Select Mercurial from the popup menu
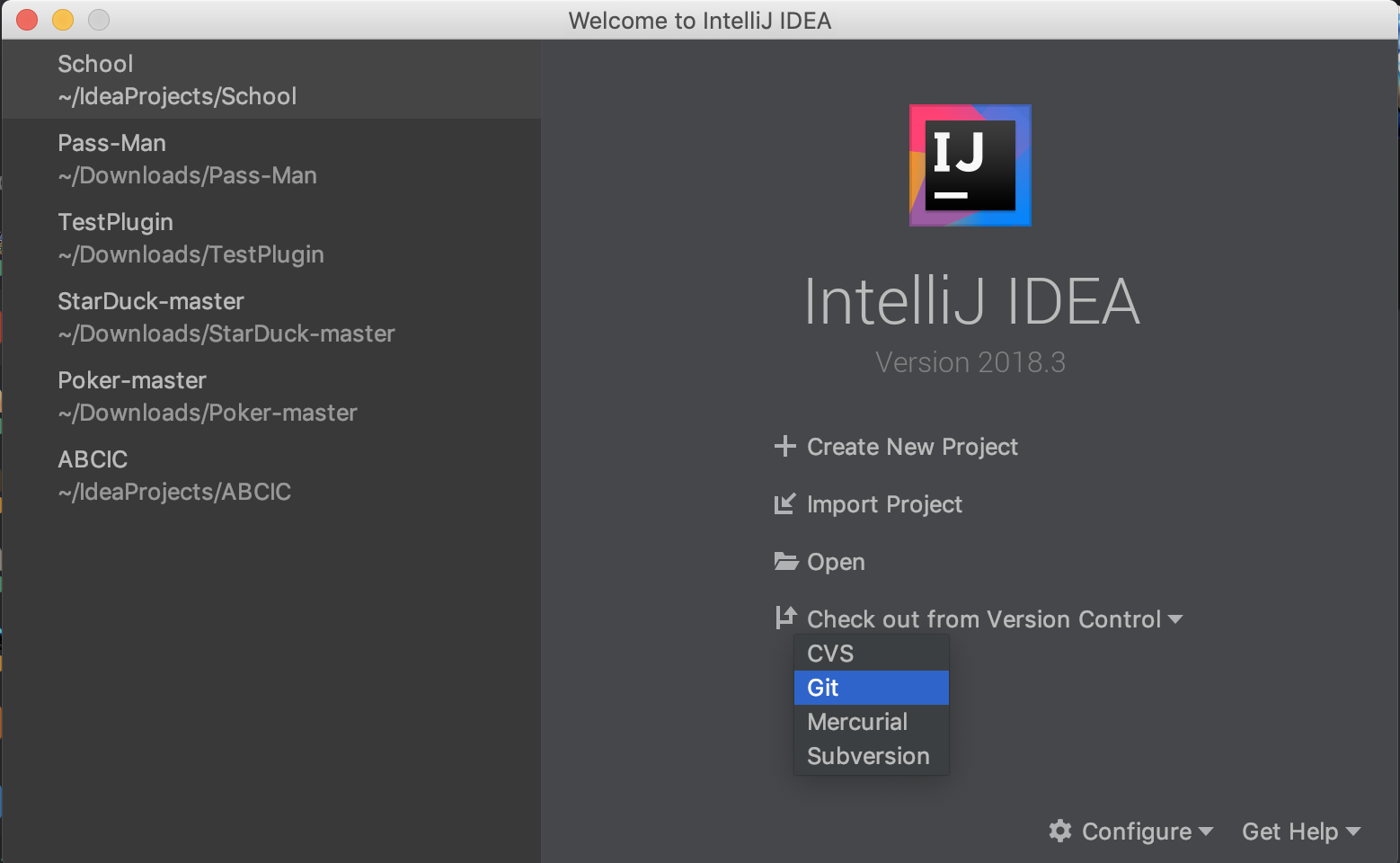The width and height of the screenshot is (1400, 863). pyautogui.click(x=872, y=722)
